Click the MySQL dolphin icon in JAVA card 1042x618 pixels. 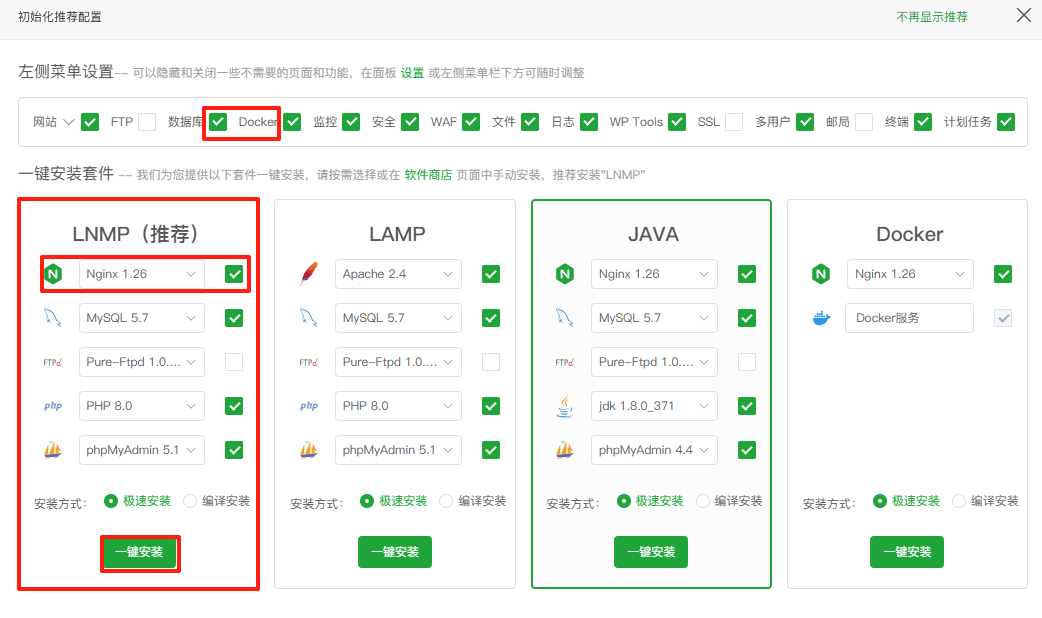[565, 318]
